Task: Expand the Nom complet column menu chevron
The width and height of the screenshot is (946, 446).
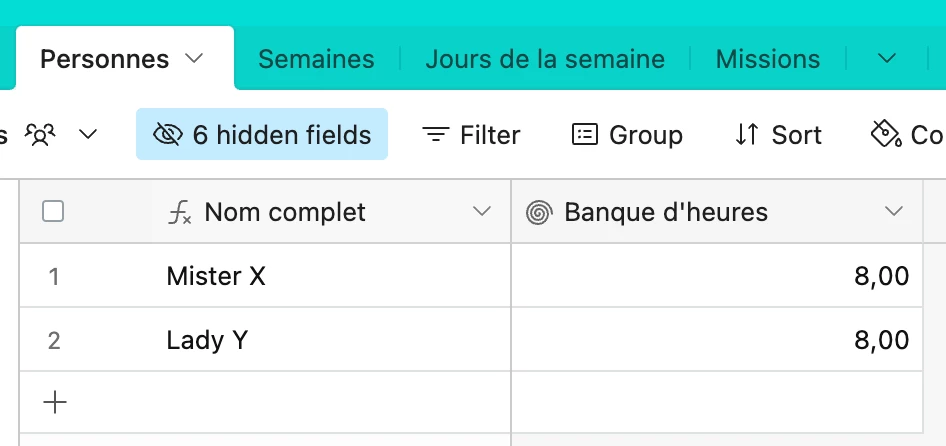Action: point(481,211)
